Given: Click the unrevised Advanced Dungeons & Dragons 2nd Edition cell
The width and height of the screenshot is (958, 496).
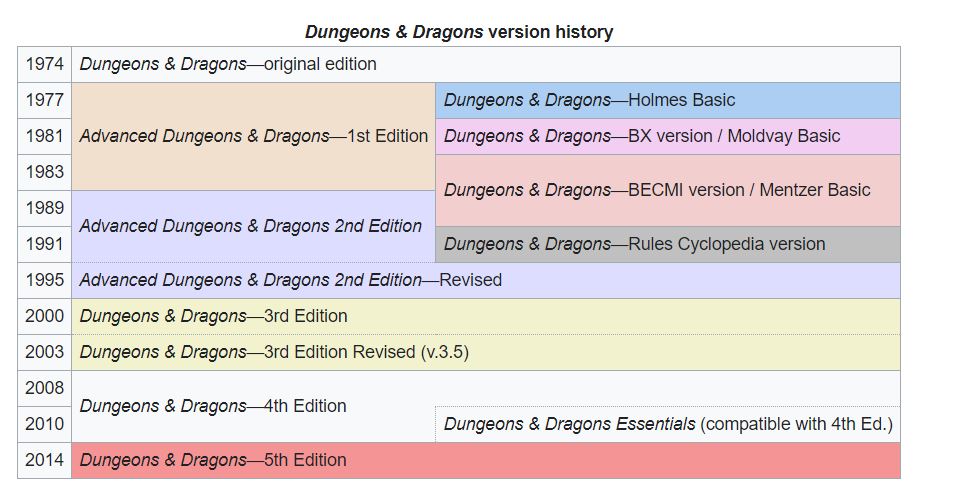Looking at the screenshot, I should point(251,226).
